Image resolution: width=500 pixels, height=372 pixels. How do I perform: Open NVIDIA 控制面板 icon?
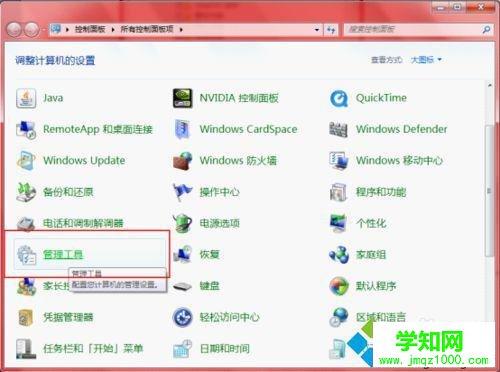click(182, 98)
